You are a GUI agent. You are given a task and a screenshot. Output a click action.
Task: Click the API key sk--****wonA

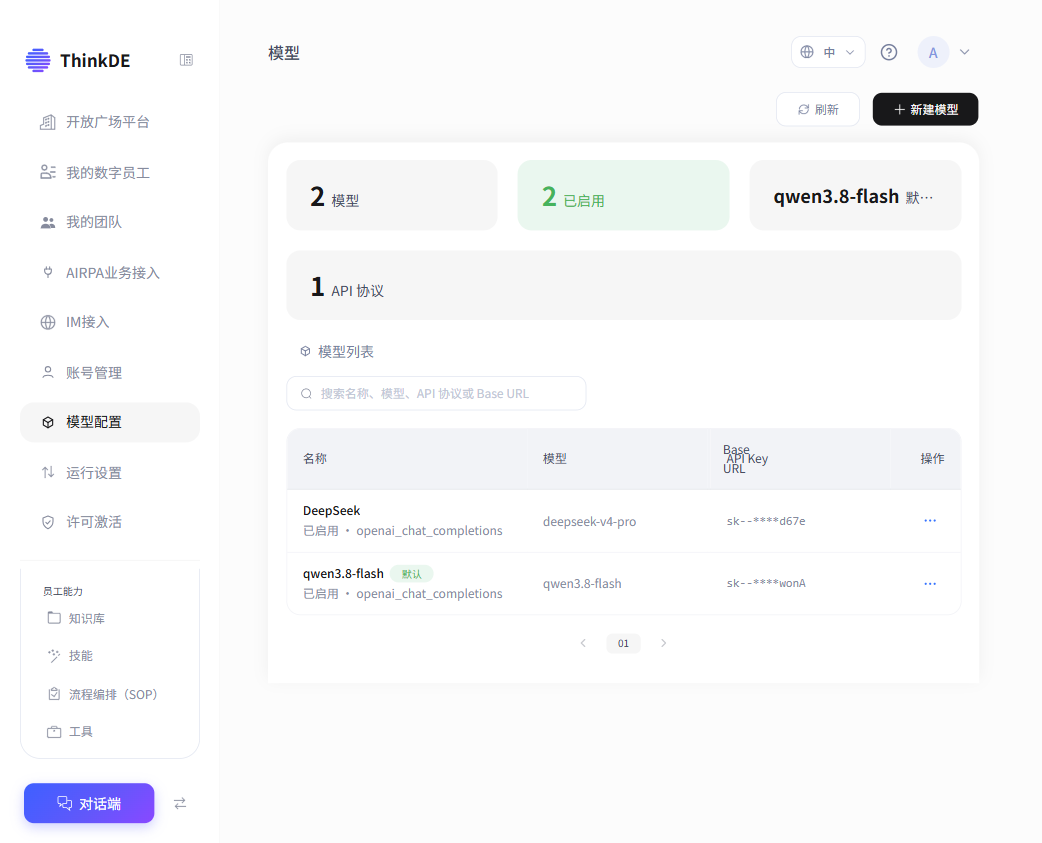(766, 583)
